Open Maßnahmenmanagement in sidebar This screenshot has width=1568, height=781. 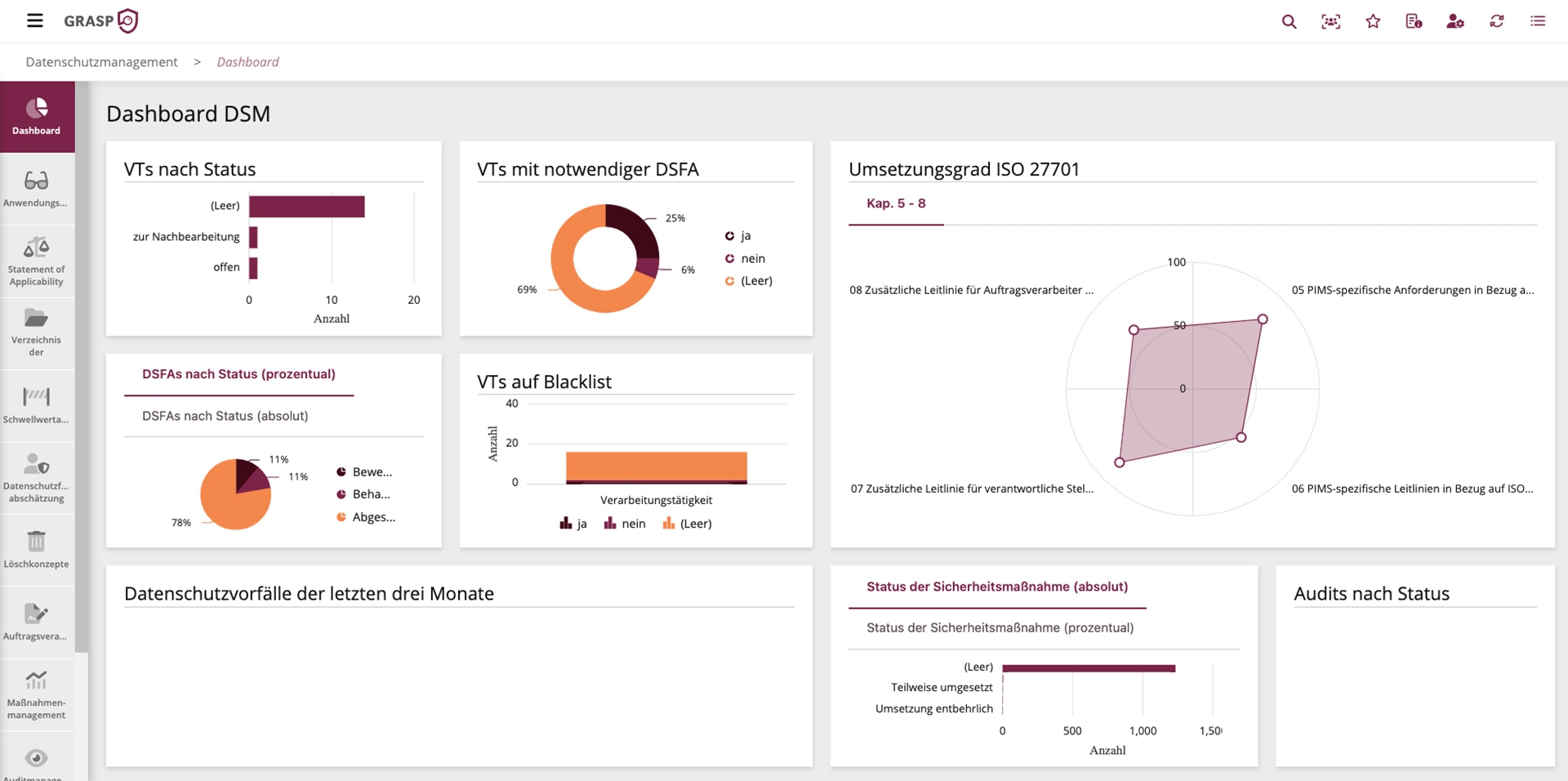pyautogui.click(x=37, y=694)
